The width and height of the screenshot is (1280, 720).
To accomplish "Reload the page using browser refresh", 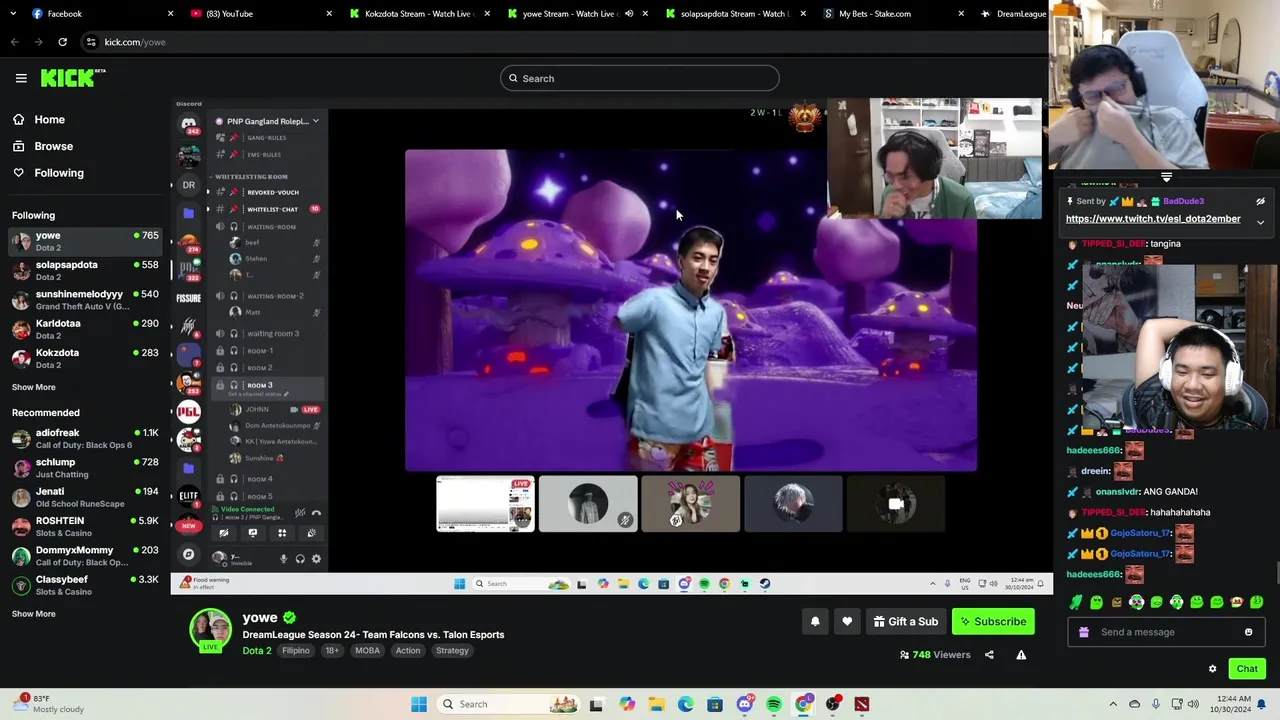I will [x=62, y=42].
